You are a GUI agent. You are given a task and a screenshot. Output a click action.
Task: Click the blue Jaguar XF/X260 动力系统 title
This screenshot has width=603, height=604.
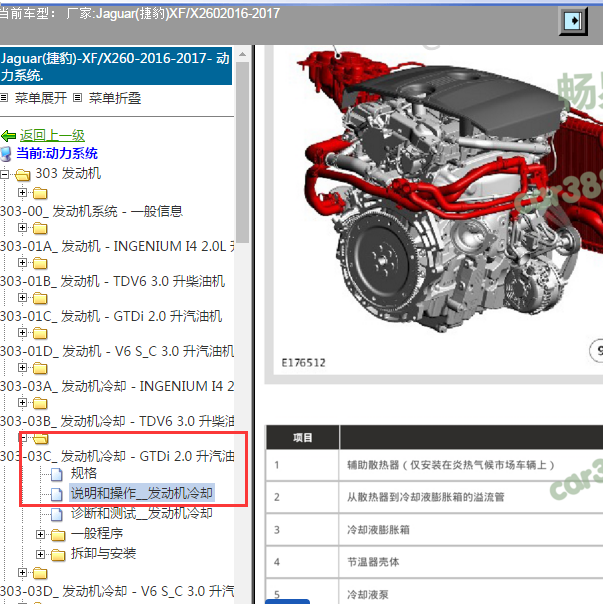point(116,66)
